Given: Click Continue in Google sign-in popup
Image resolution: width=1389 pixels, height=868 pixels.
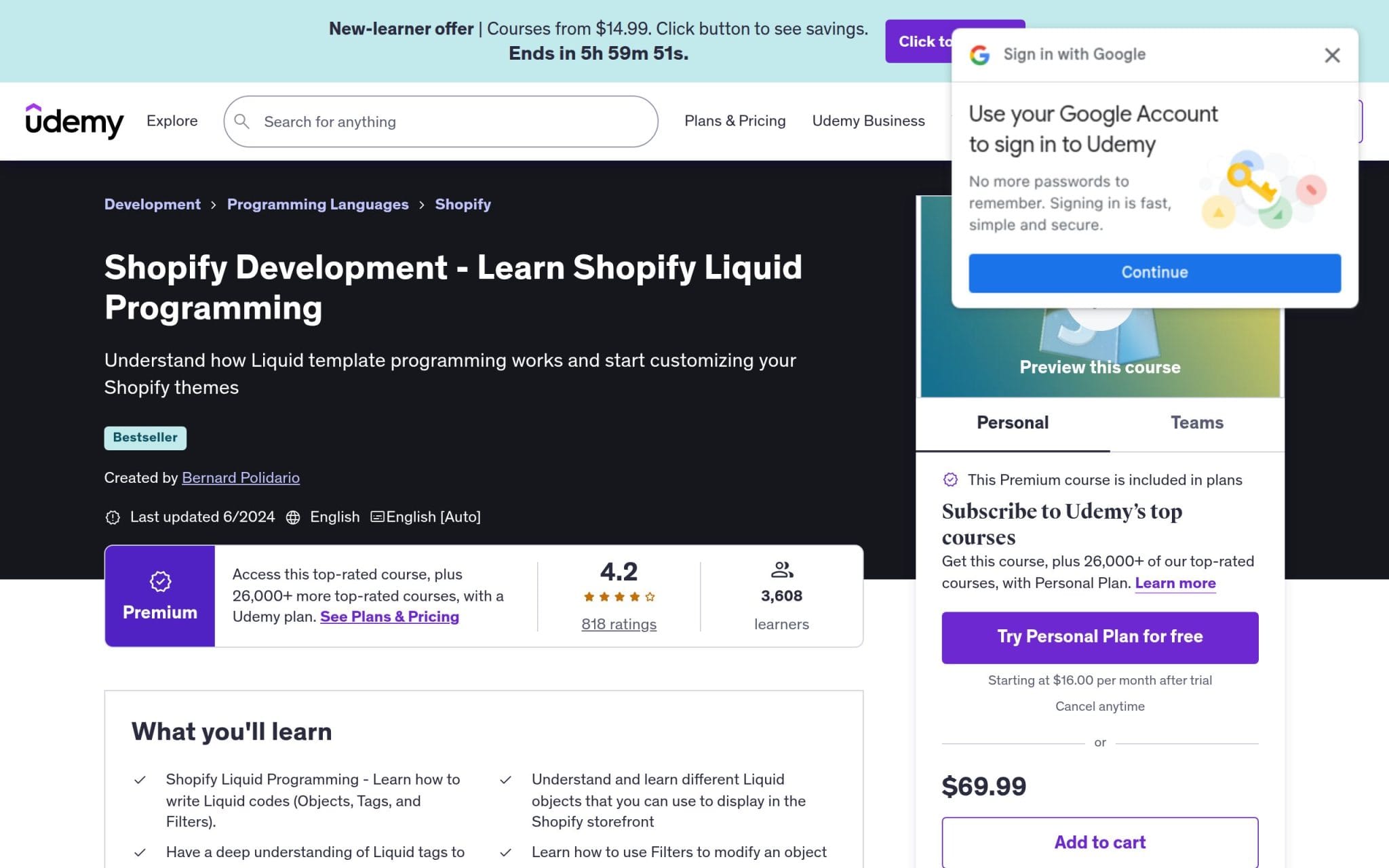Looking at the screenshot, I should 1154,273.
